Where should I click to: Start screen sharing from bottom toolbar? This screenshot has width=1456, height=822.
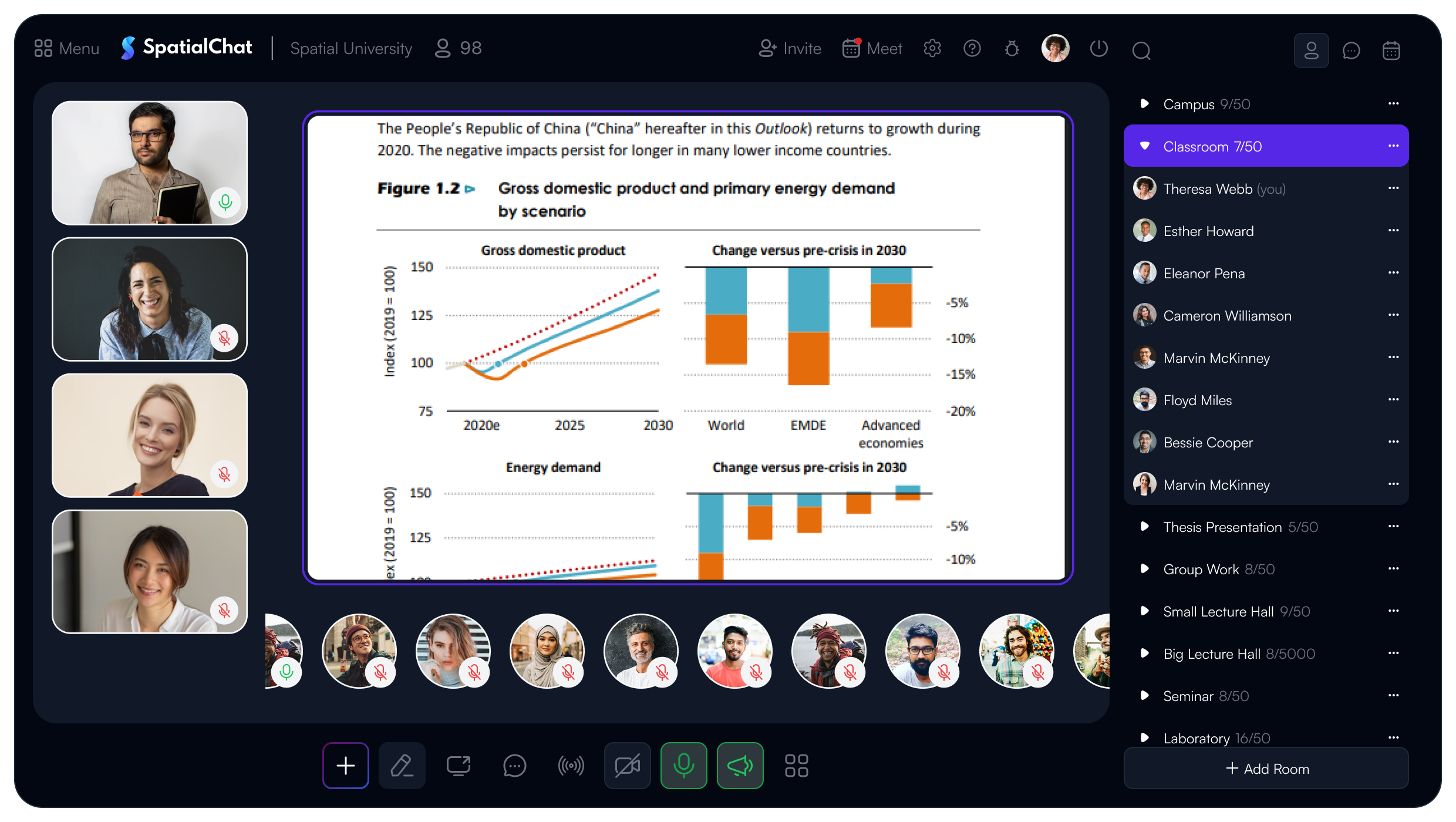pyautogui.click(x=459, y=766)
